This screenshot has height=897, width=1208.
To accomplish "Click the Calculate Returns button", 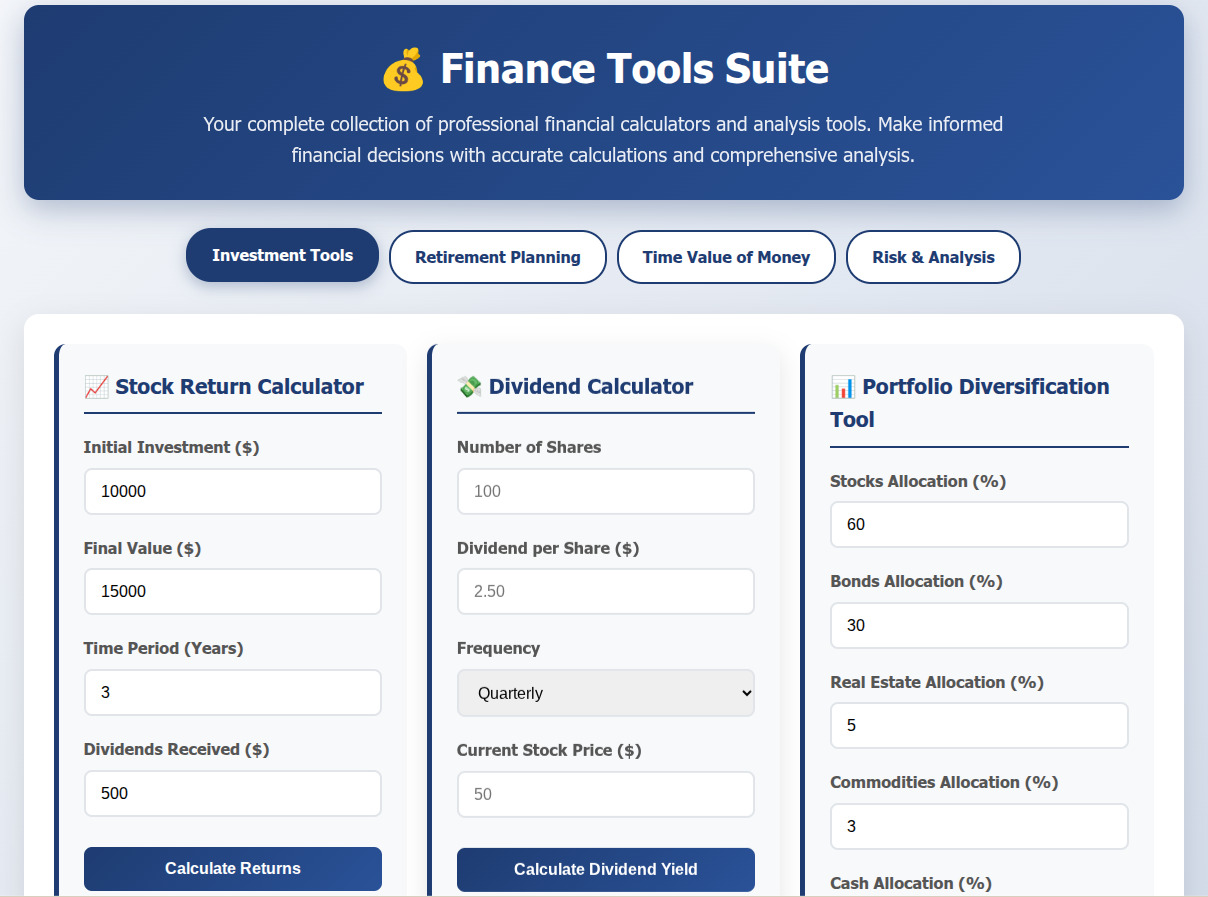I will click(x=233, y=868).
